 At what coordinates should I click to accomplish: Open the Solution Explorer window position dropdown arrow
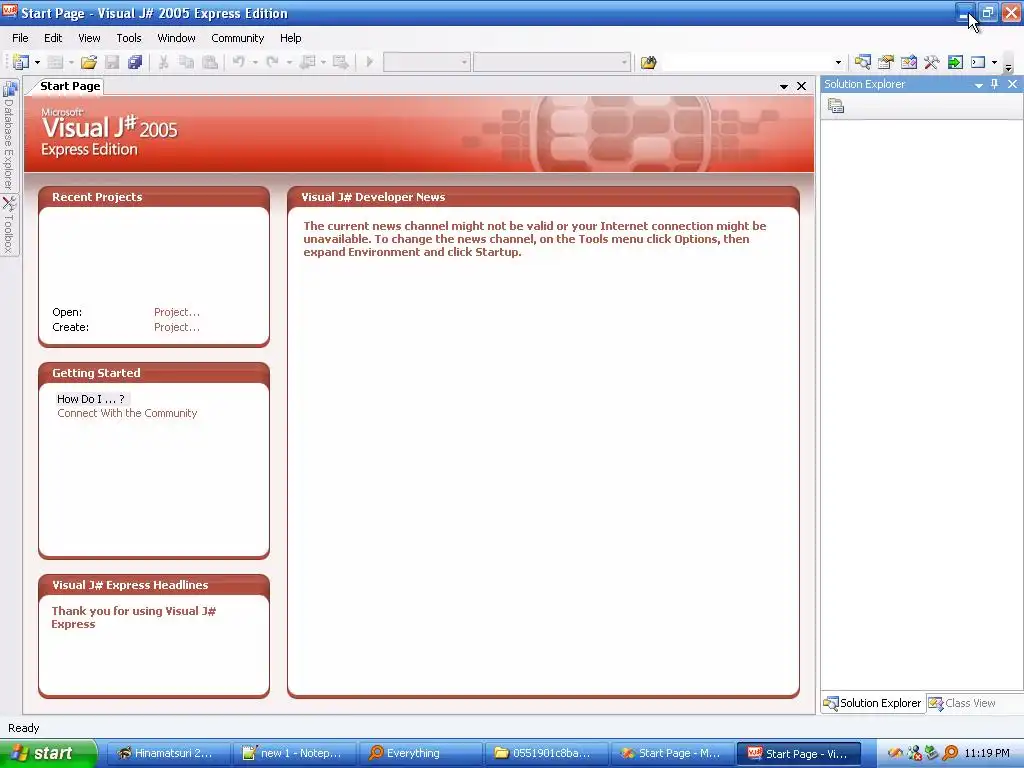(x=978, y=85)
